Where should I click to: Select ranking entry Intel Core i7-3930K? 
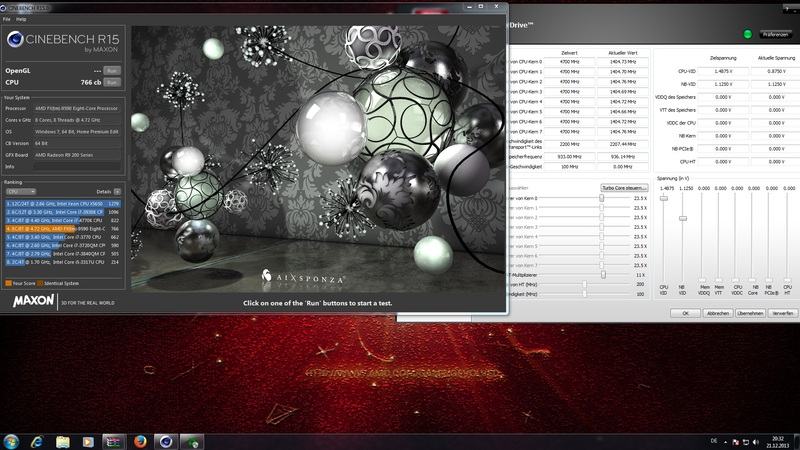pyautogui.click(x=63, y=212)
